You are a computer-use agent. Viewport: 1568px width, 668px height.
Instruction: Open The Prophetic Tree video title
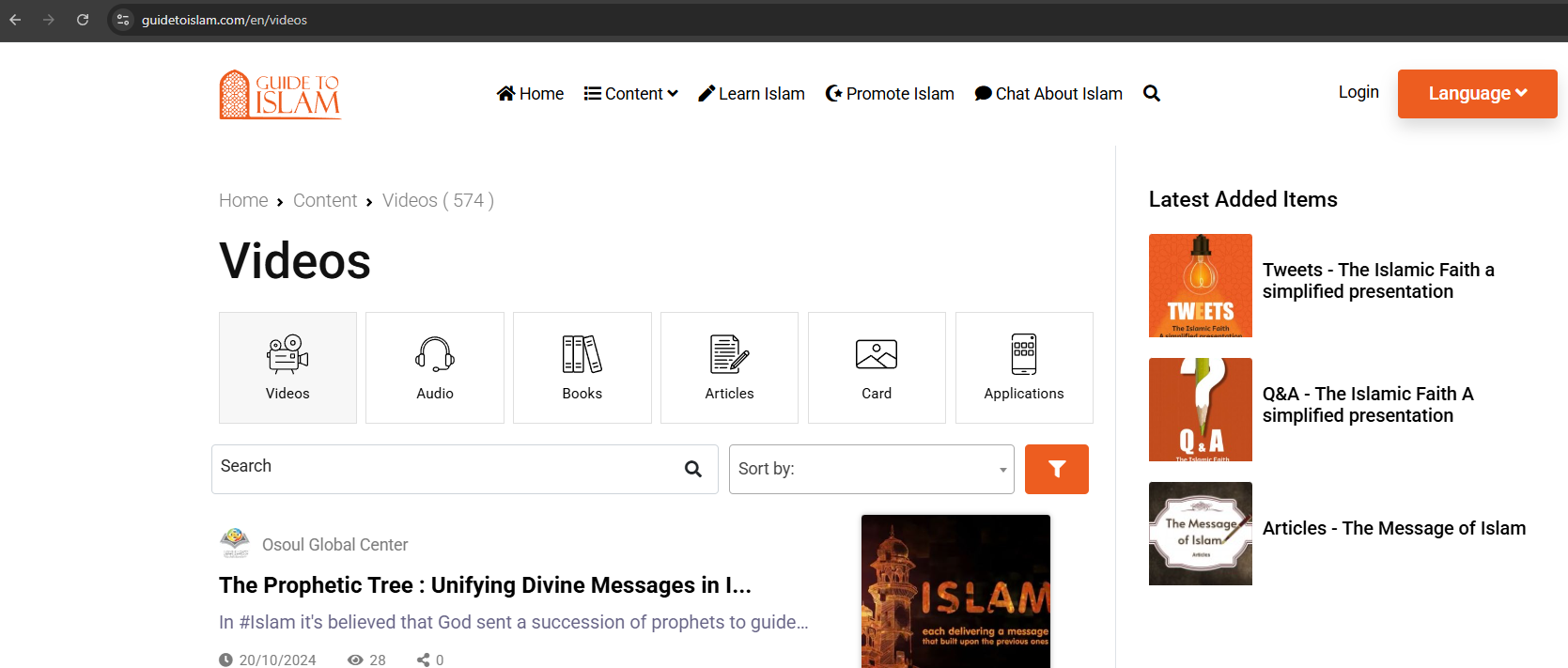tap(485, 585)
